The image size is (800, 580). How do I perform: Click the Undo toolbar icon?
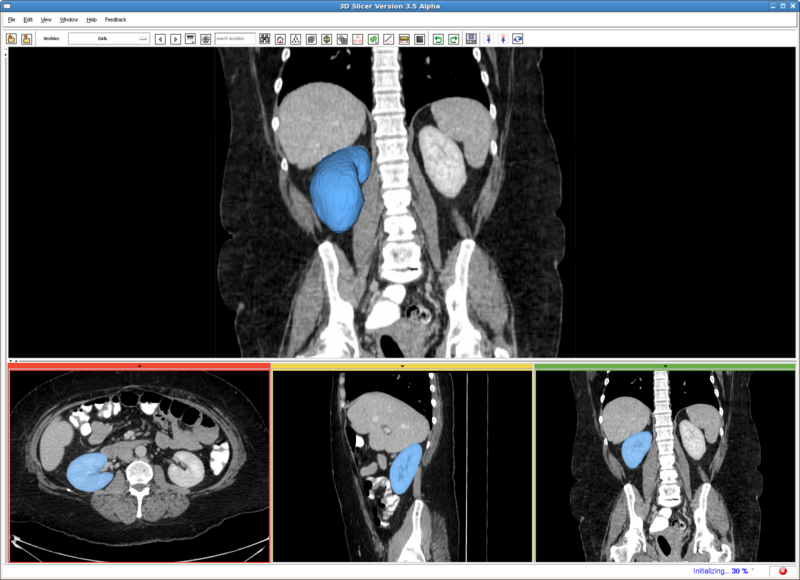point(438,38)
